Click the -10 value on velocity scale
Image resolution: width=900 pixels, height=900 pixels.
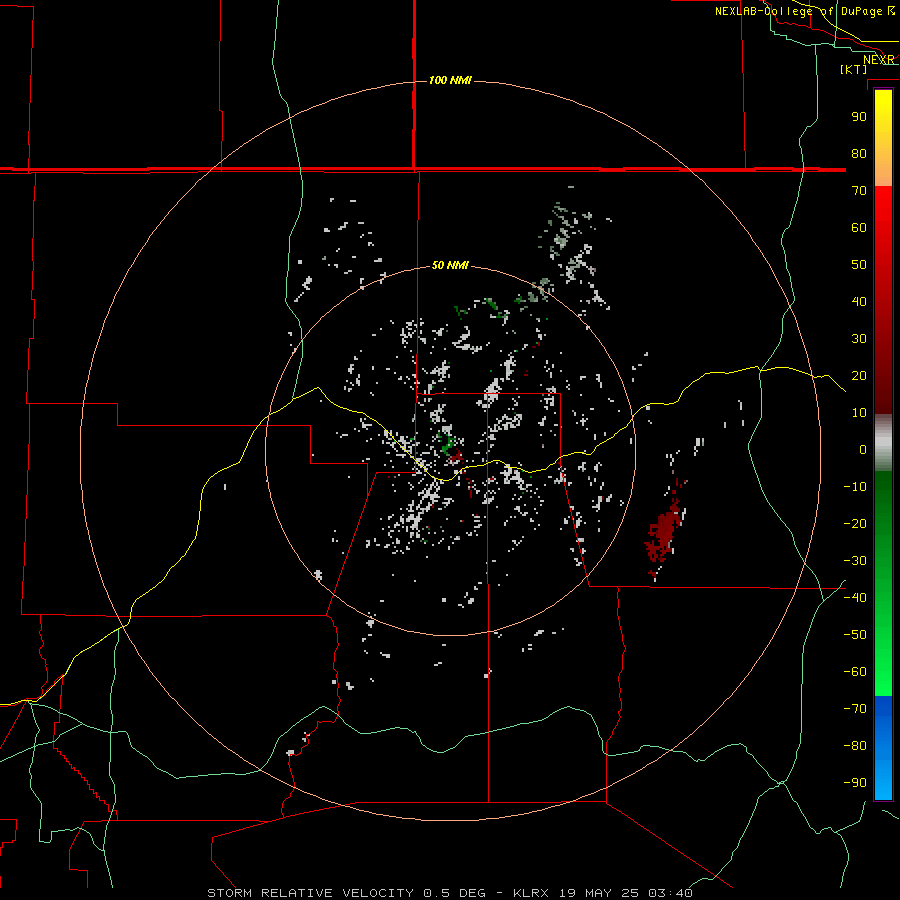pyautogui.click(x=855, y=487)
